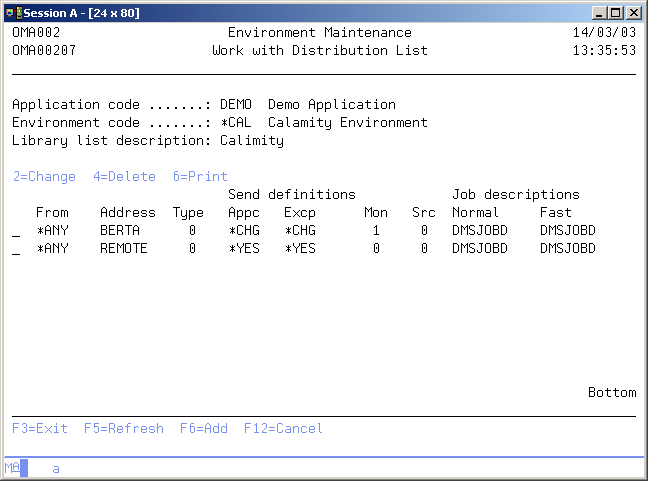The width and height of the screenshot is (648, 481).
Task: Click the 4=Delete option label
Action: pyautogui.click(x=124, y=176)
